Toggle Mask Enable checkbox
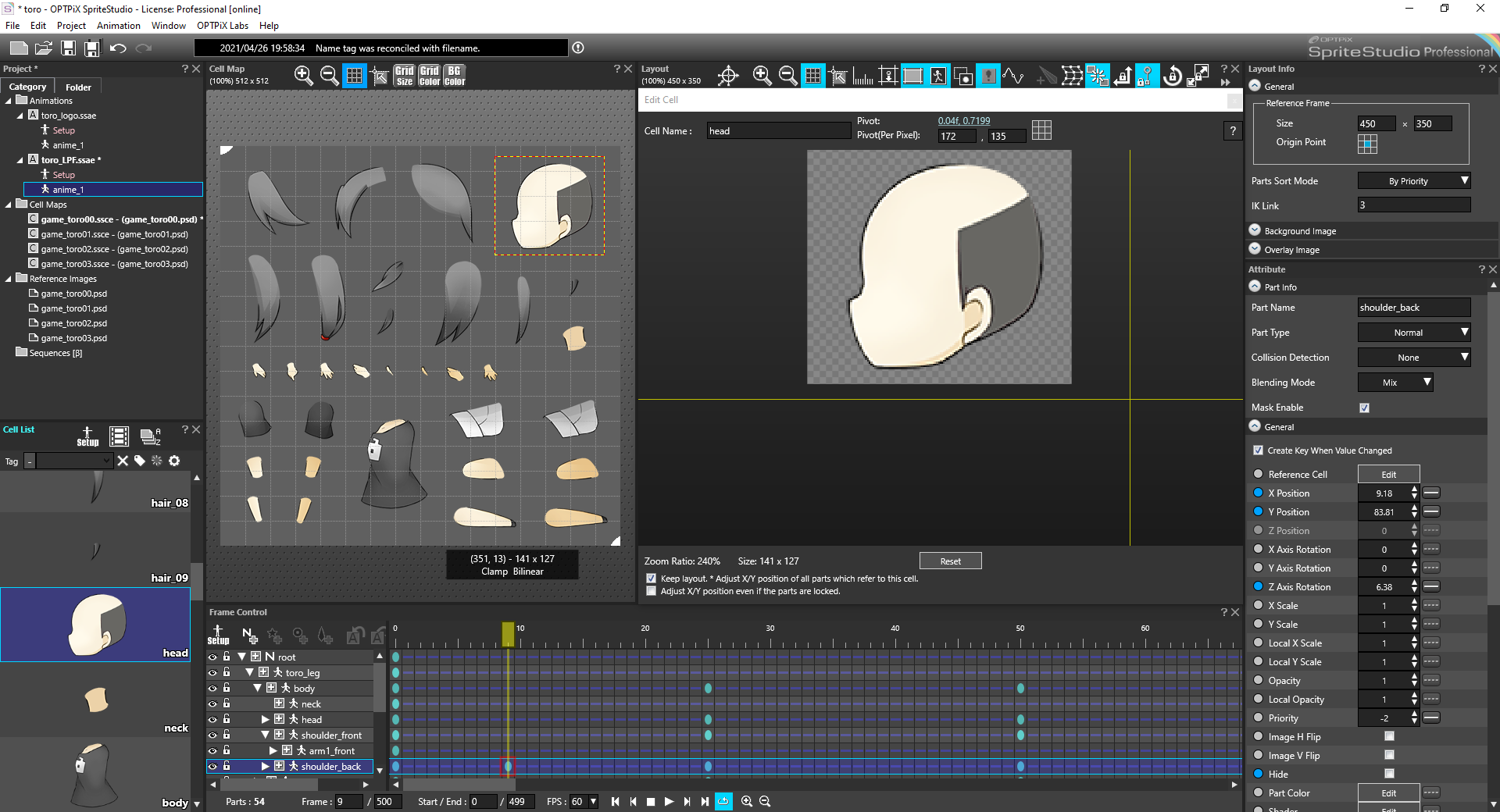Image resolution: width=1500 pixels, height=812 pixels. pyautogui.click(x=1364, y=408)
